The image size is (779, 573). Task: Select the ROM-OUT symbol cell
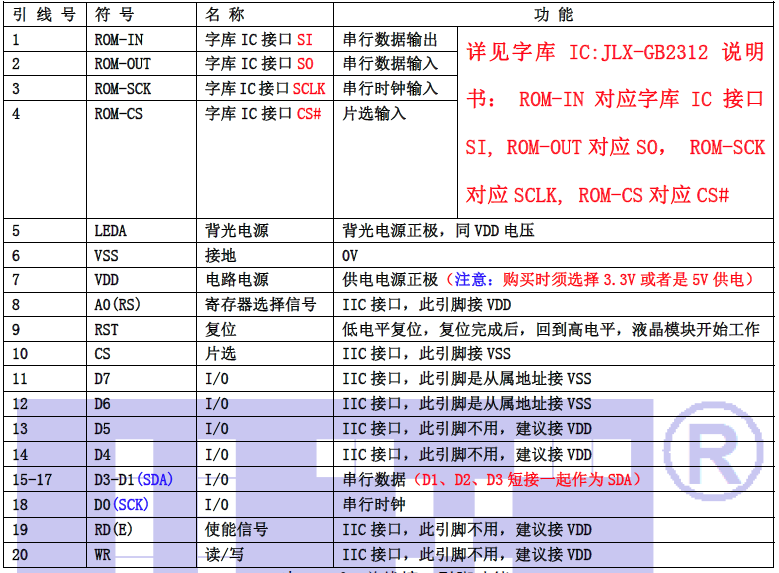(122, 64)
